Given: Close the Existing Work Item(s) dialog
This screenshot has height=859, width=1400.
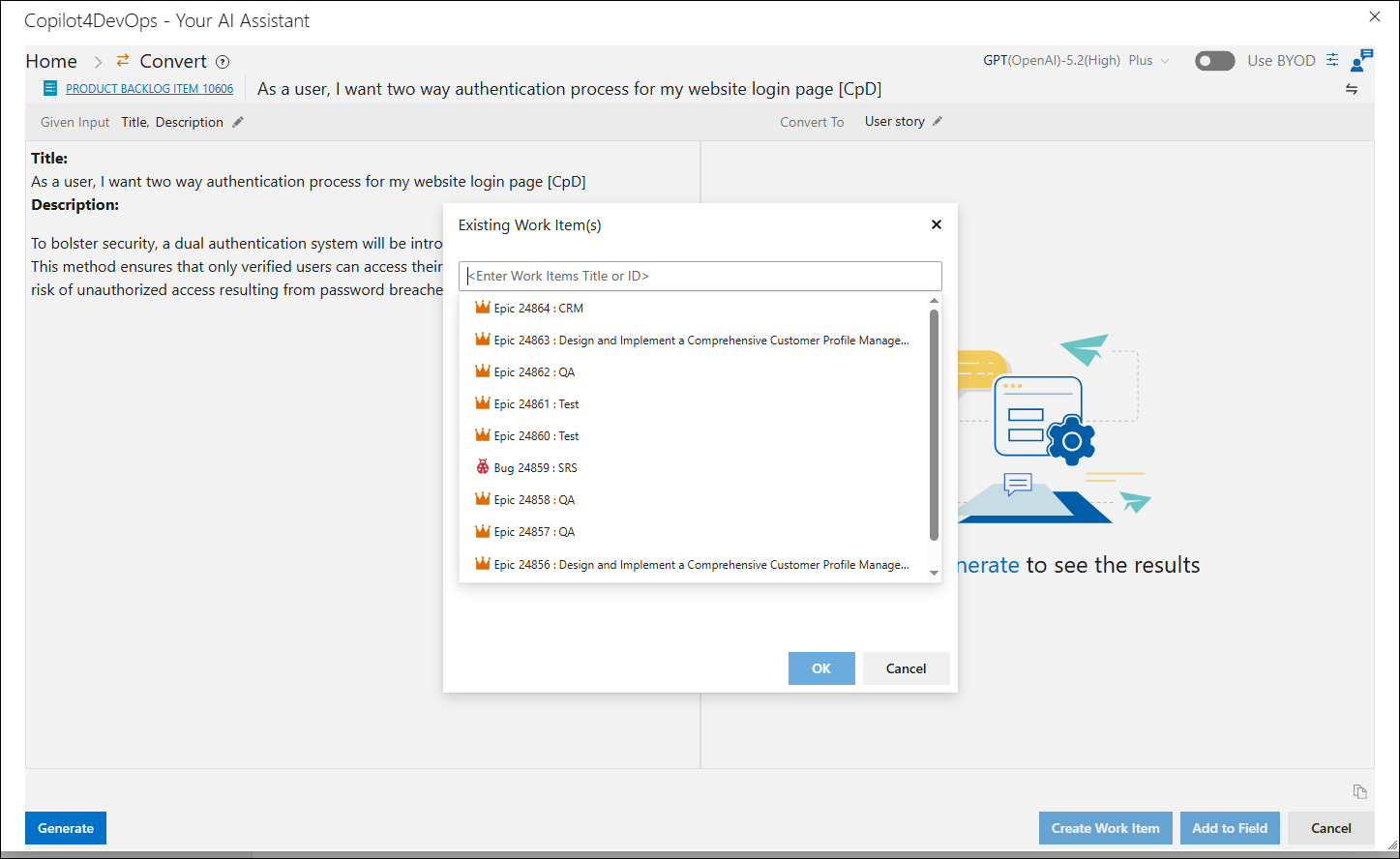Looking at the screenshot, I should 936,224.
